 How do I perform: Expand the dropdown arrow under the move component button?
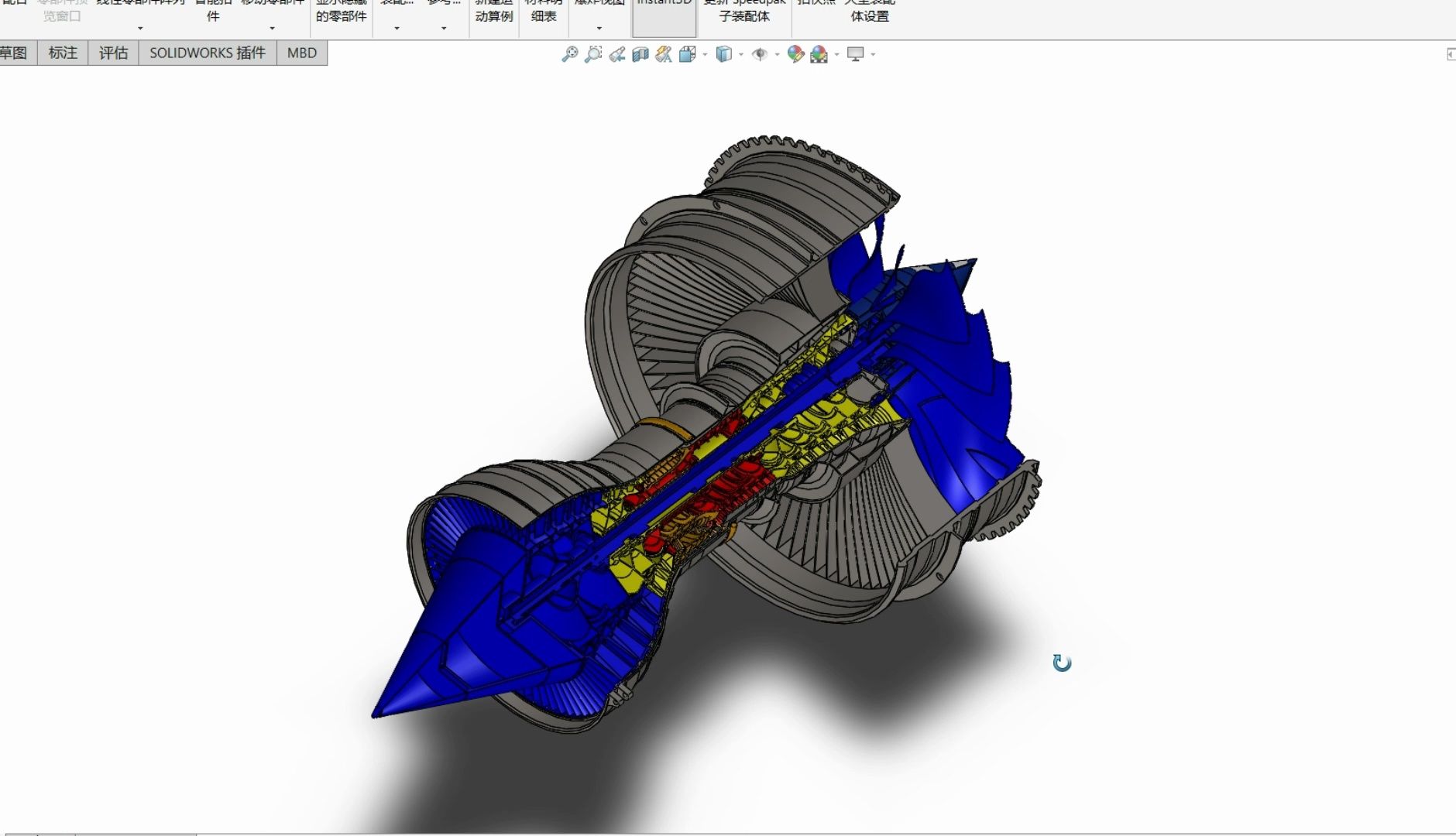point(272,28)
